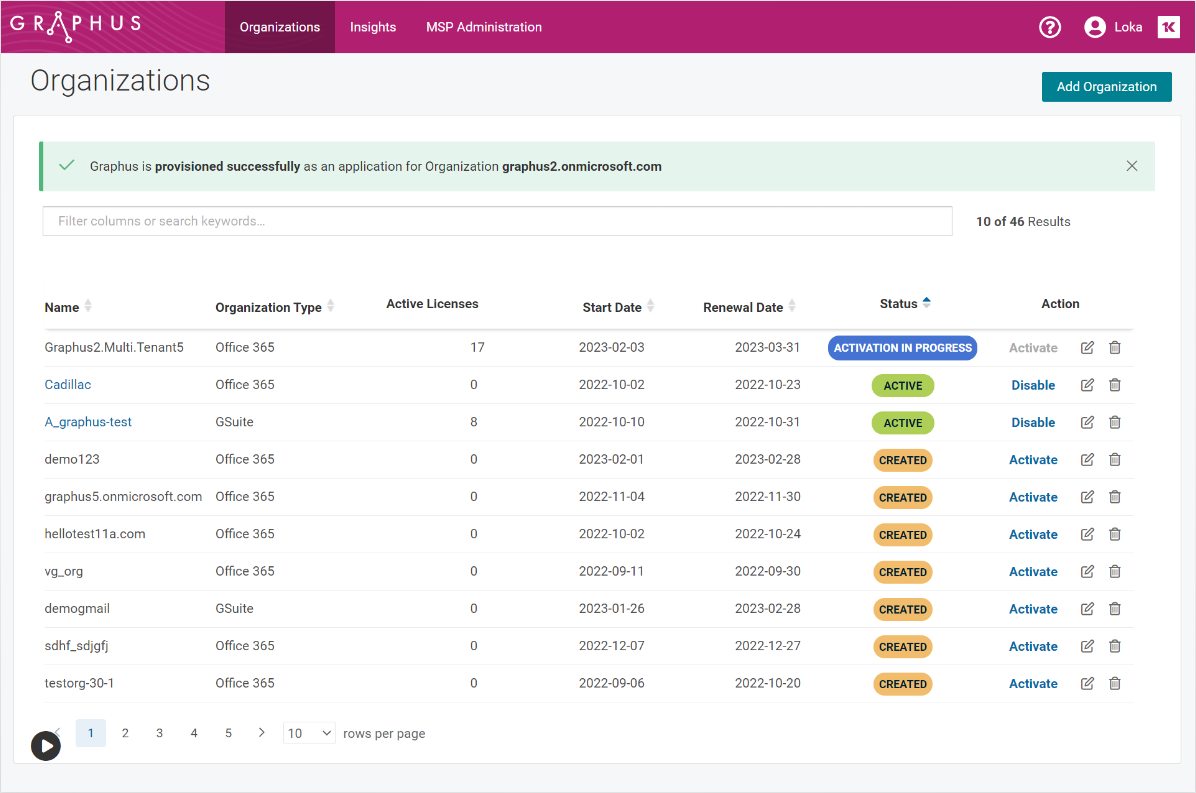Screen dimensions: 1196x793
Task: Switch to the Organizations tab
Action: pos(280,27)
